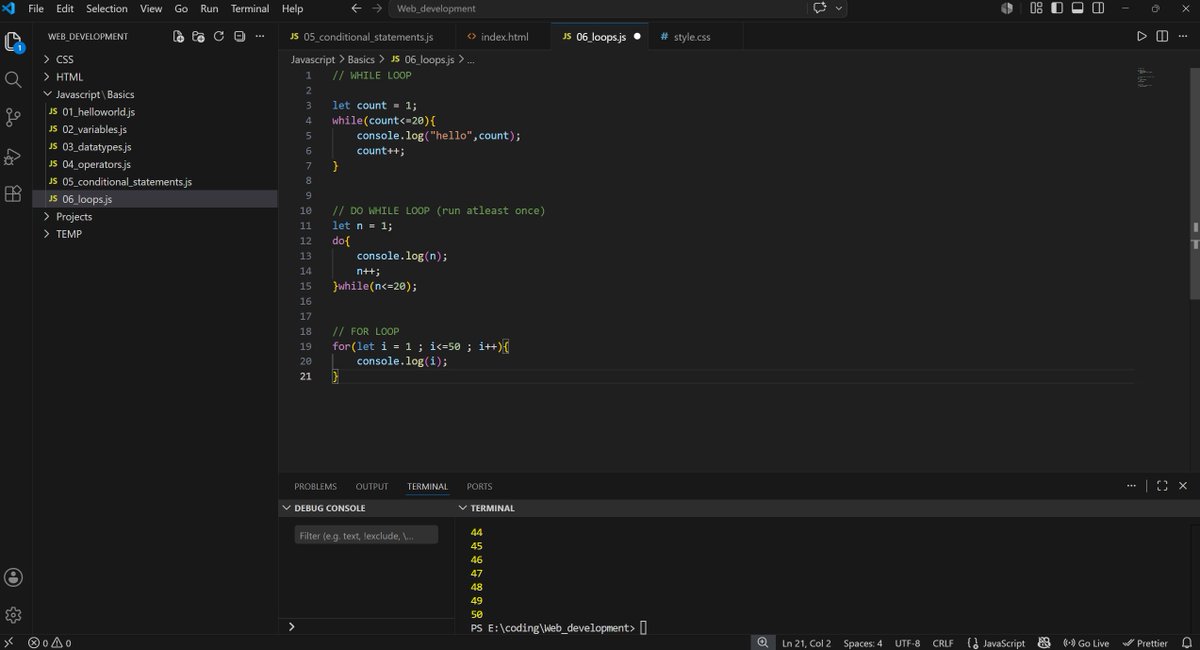
Task: Open the notifications bell in status bar
Action: click(1187, 643)
